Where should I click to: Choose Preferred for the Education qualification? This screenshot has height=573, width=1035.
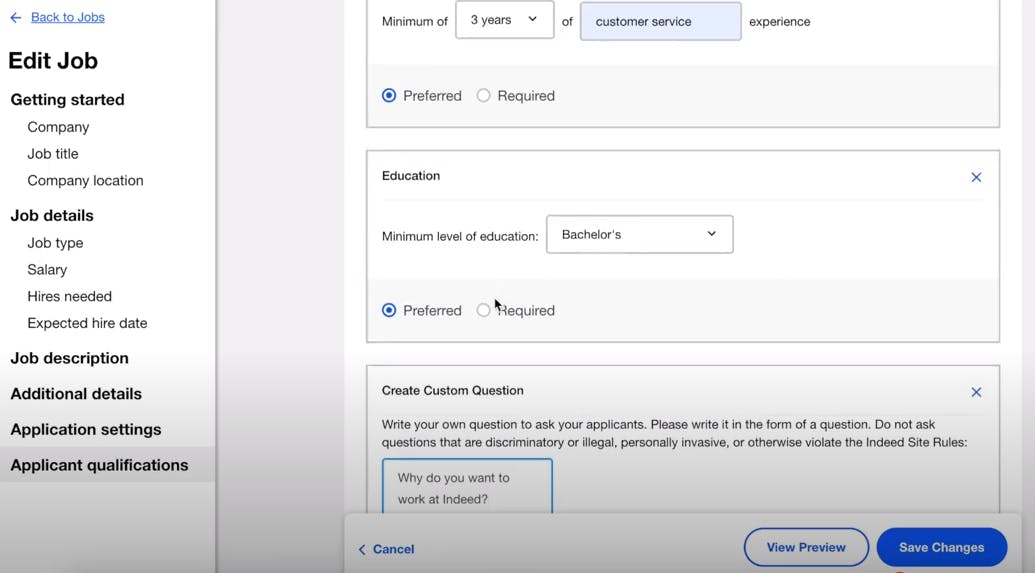coord(389,311)
